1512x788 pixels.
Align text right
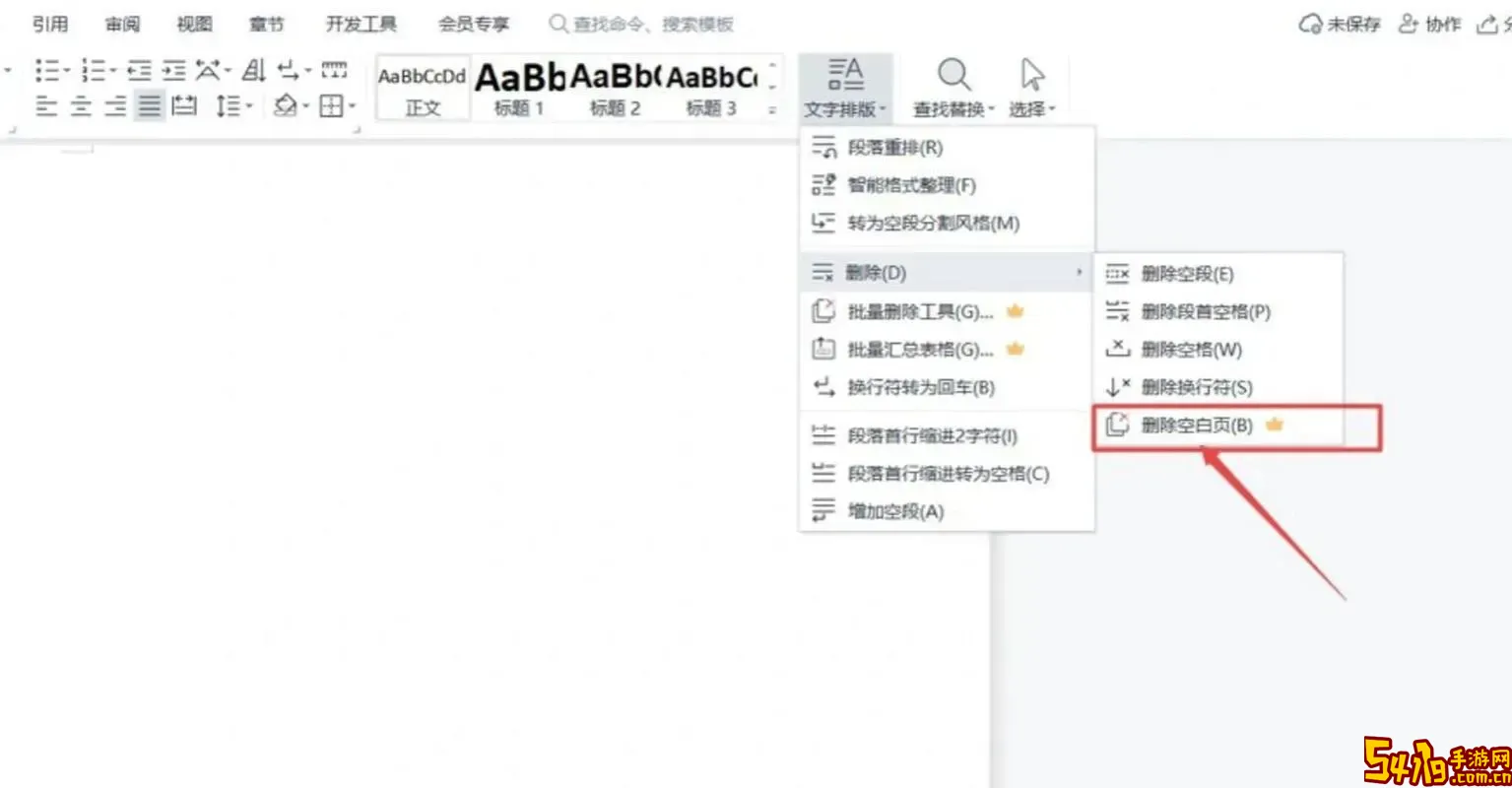tap(115, 105)
